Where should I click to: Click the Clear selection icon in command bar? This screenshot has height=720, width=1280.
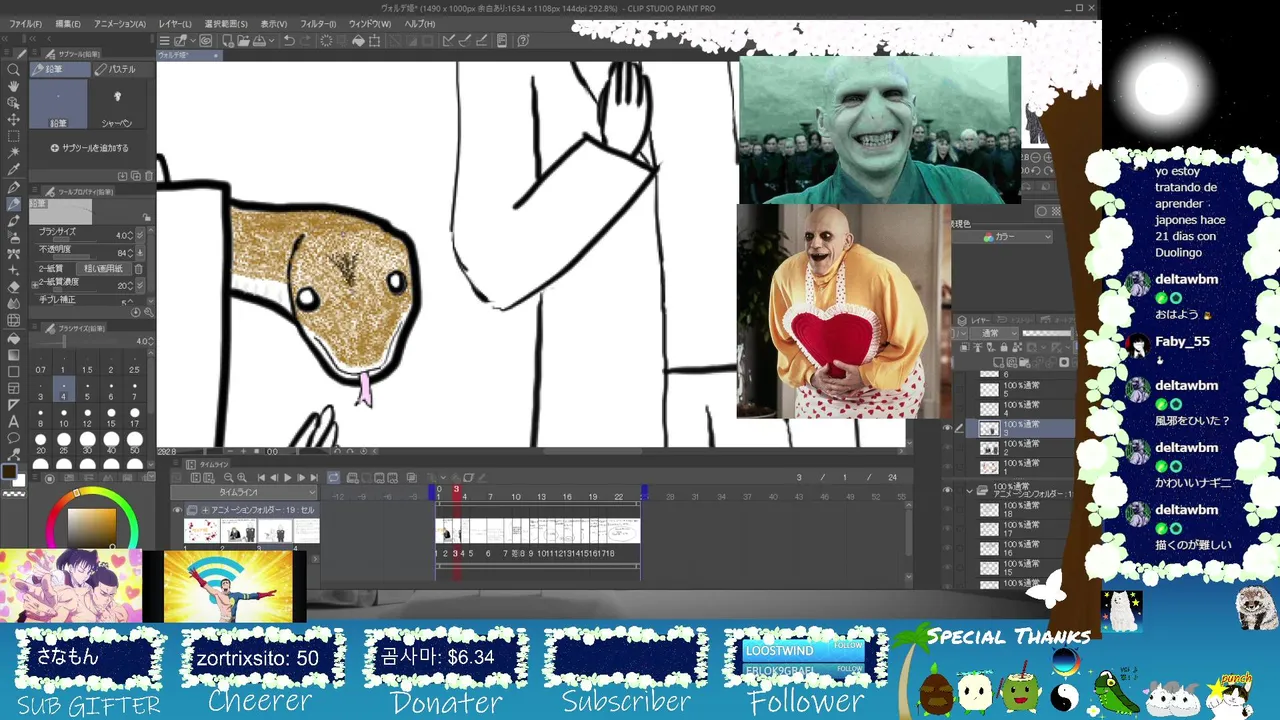click(326, 41)
